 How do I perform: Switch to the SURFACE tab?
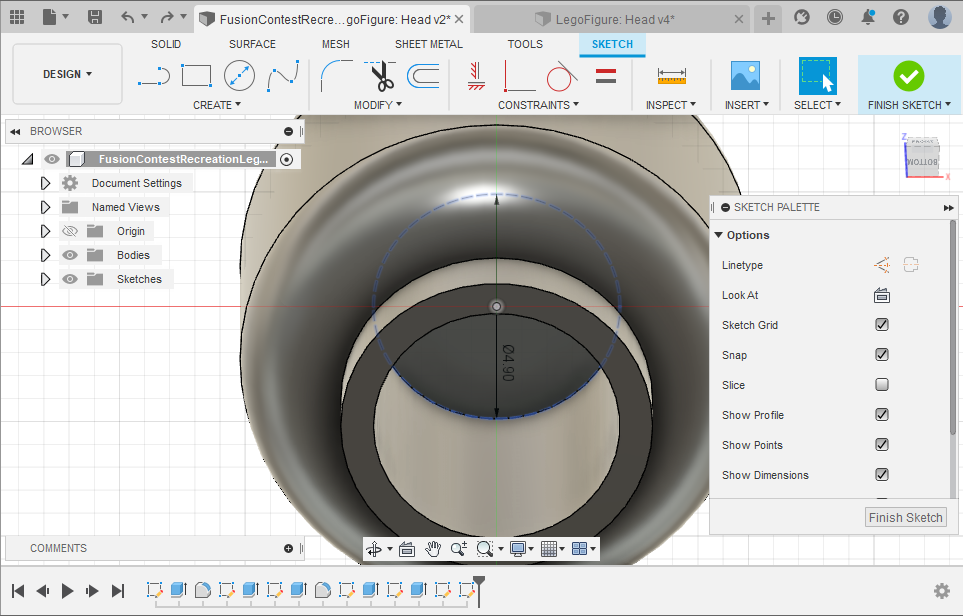point(252,44)
